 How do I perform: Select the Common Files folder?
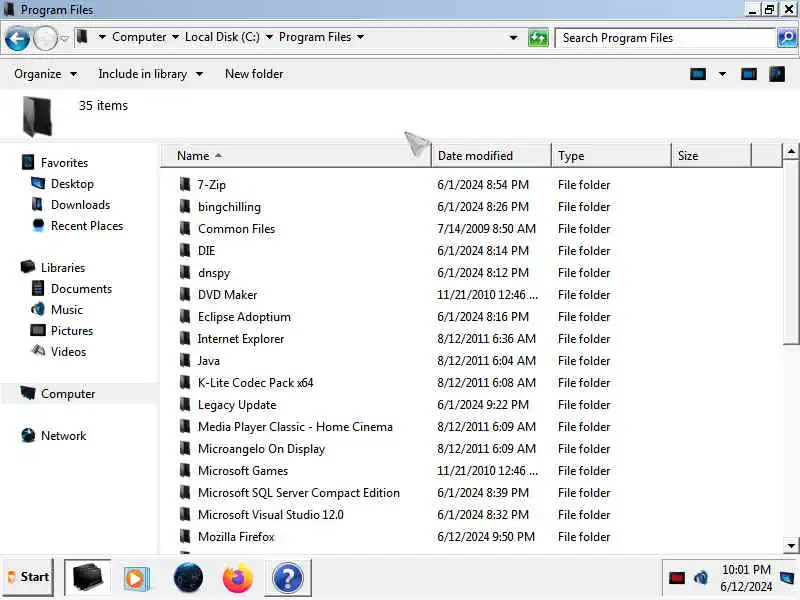click(x=236, y=229)
